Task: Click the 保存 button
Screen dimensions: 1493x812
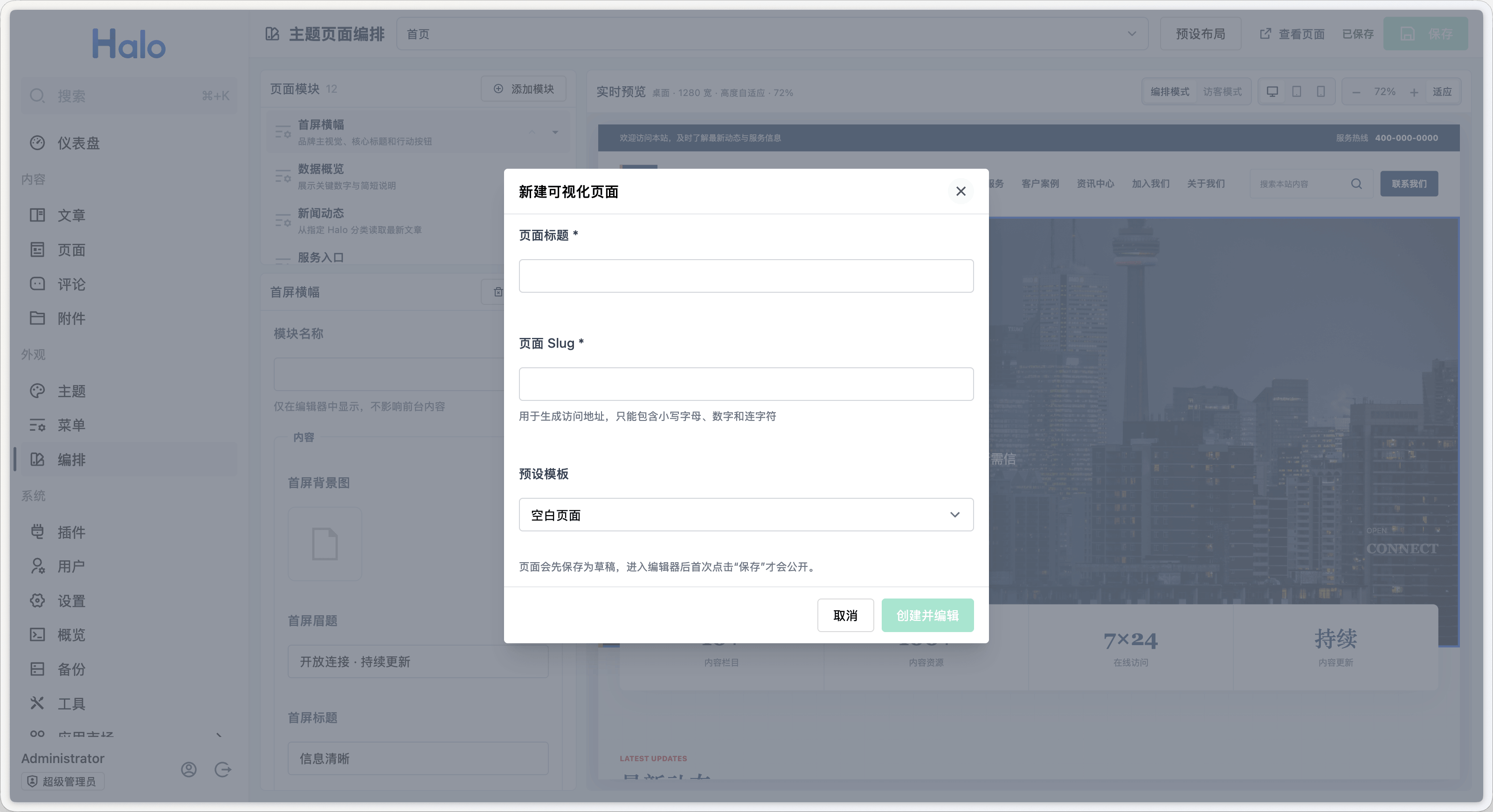Action: pos(1425,34)
